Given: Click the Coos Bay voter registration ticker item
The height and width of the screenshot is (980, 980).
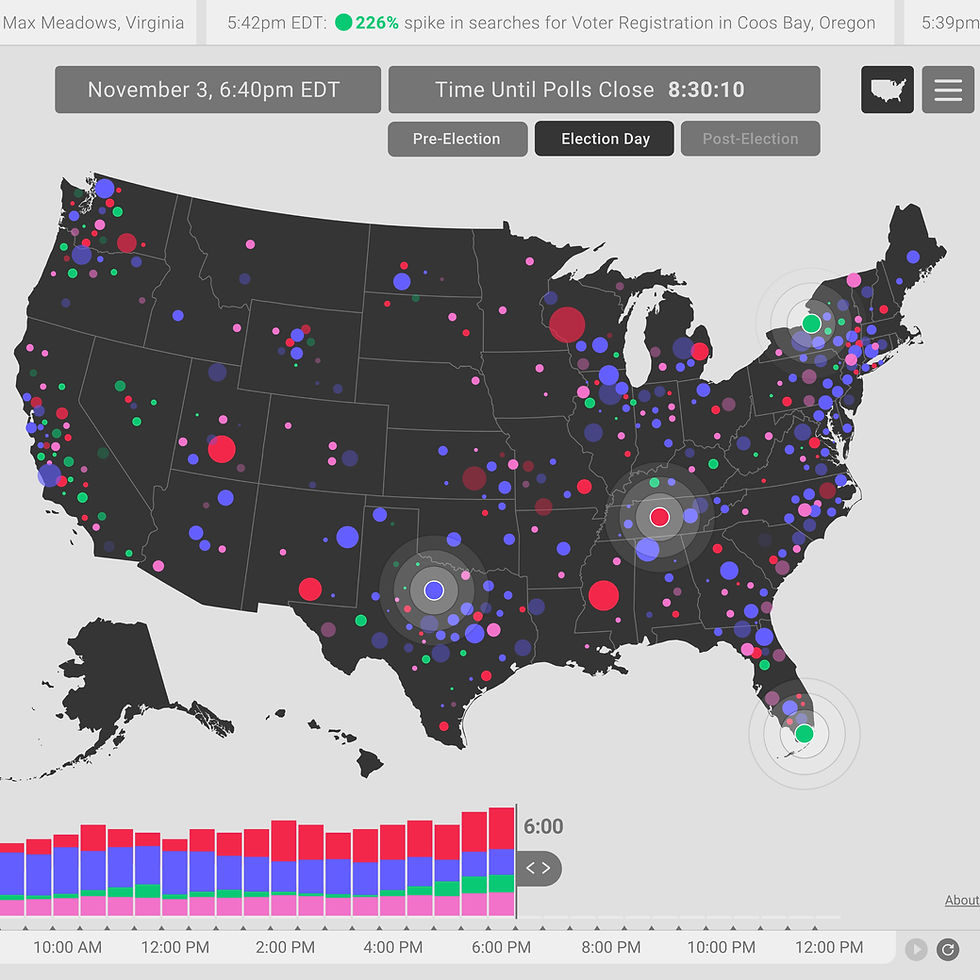Looking at the screenshot, I should pos(551,22).
